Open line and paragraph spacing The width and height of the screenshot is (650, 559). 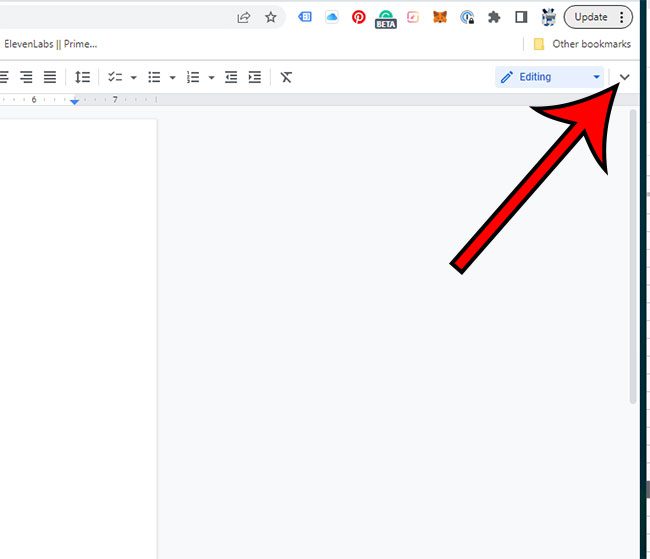[x=83, y=77]
